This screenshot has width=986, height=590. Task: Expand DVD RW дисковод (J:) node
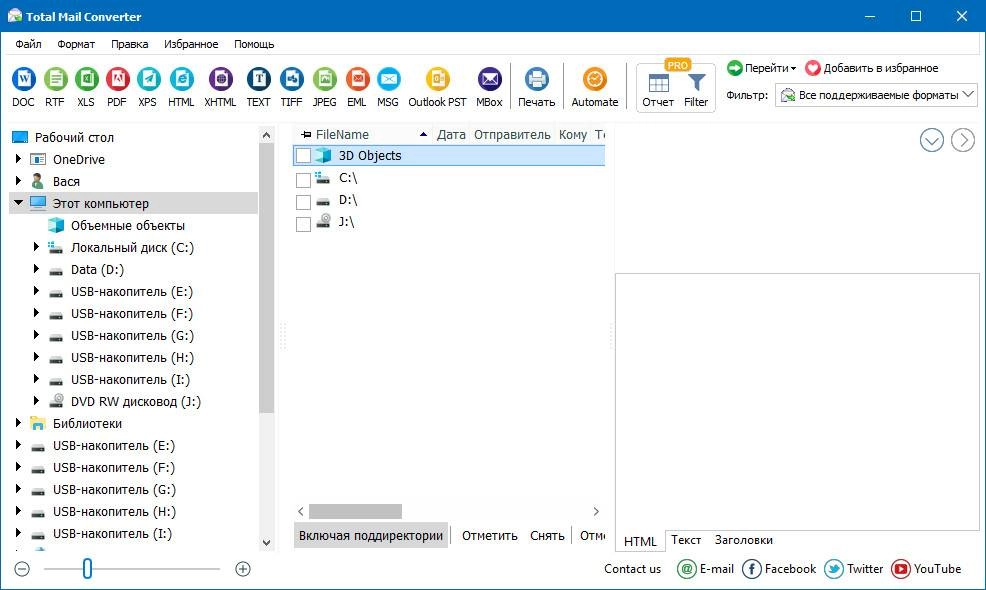(x=36, y=401)
